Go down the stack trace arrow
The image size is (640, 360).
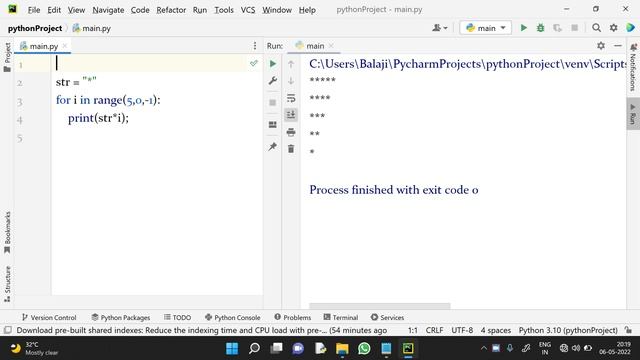tap(291, 81)
